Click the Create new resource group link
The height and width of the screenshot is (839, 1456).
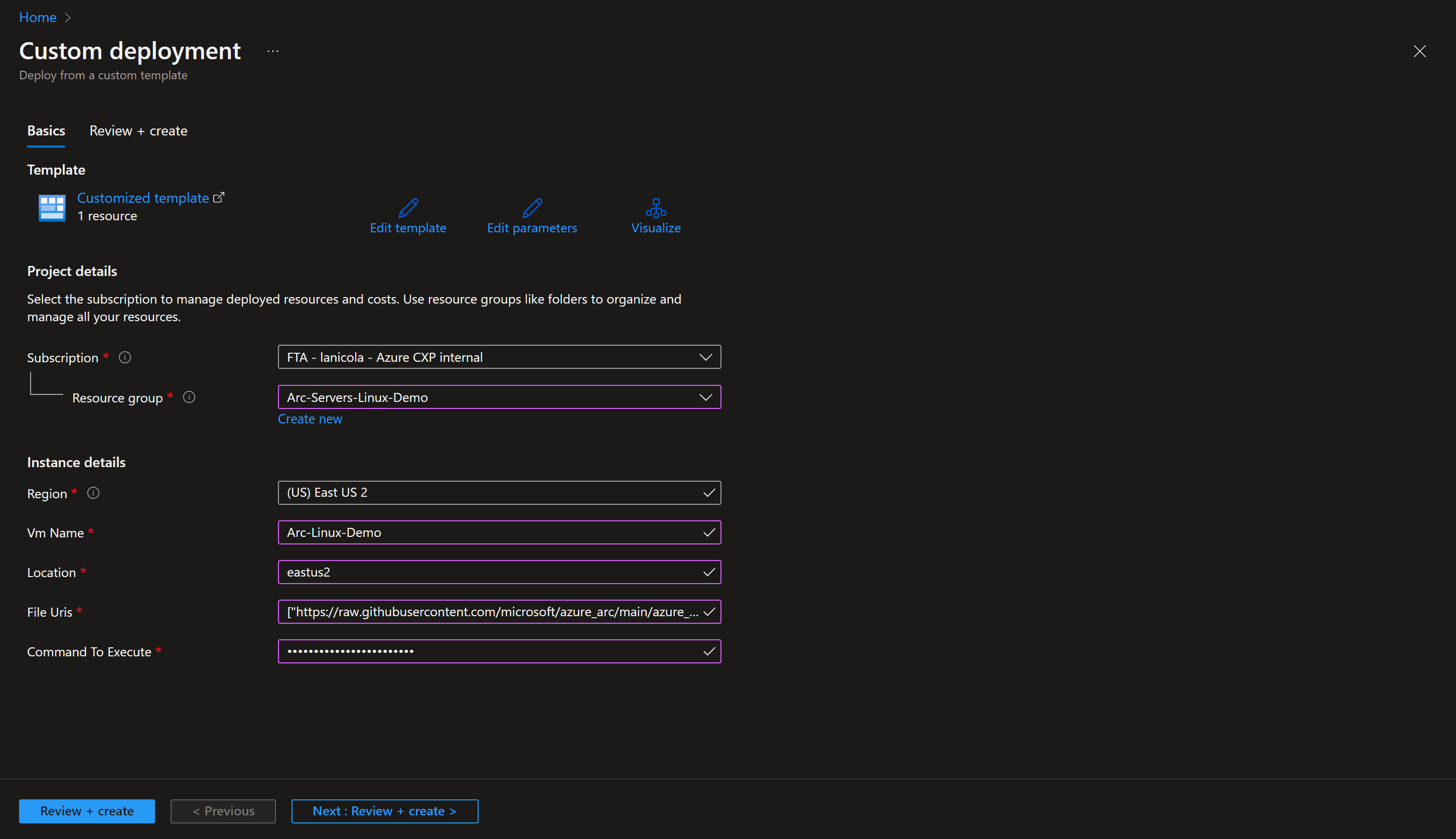pyautogui.click(x=310, y=419)
